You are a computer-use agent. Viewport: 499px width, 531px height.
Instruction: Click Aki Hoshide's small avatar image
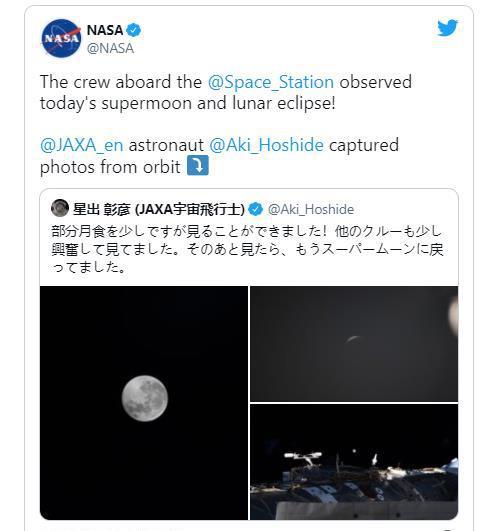(60, 208)
